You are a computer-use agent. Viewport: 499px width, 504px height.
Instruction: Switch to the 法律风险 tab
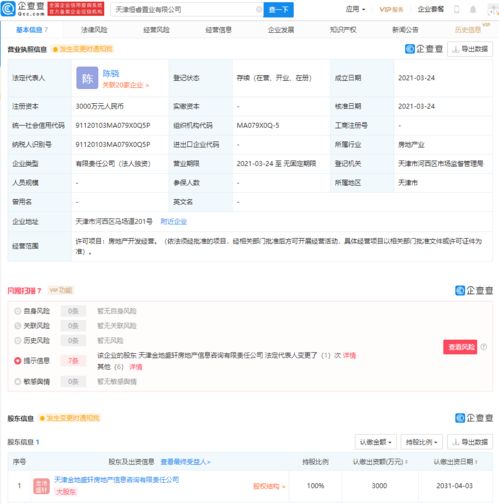(x=94, y=30)
